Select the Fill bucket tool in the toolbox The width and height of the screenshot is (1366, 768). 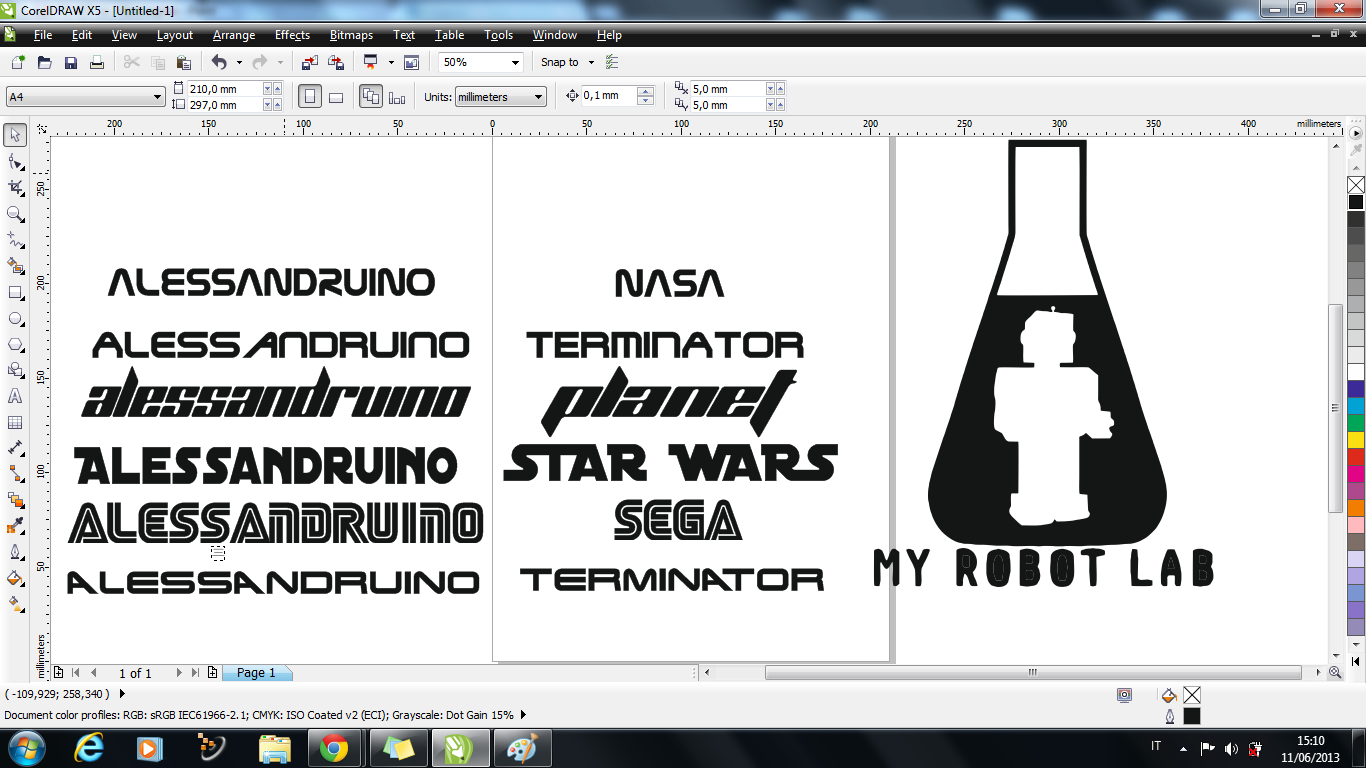15,578
